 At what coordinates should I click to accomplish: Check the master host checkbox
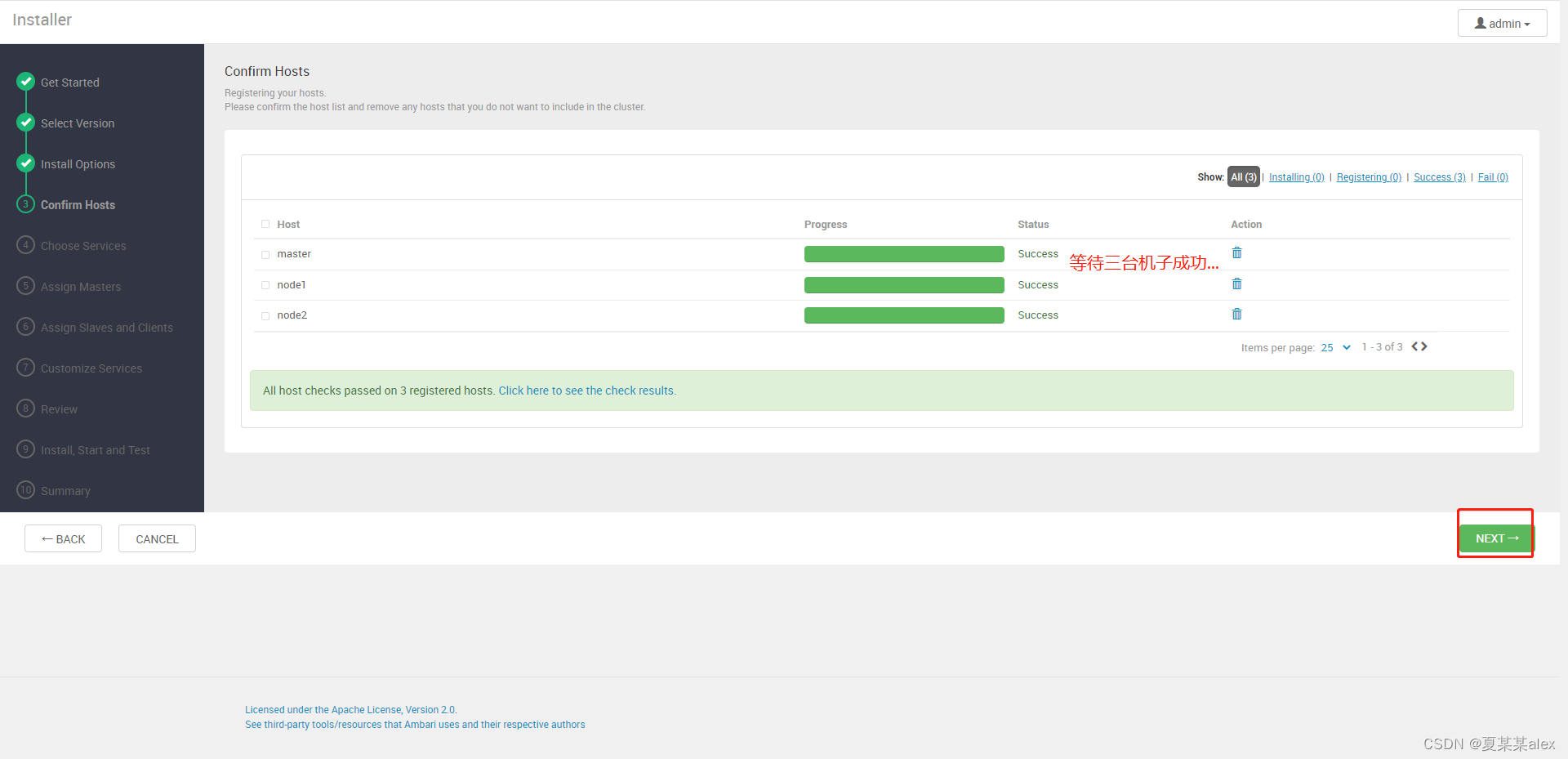(265, 255)
